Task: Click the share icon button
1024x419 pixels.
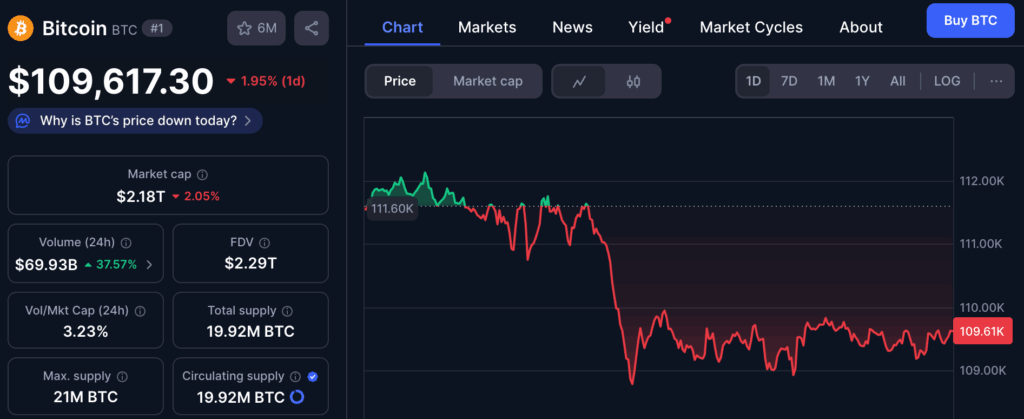Action: click(312, 28)
